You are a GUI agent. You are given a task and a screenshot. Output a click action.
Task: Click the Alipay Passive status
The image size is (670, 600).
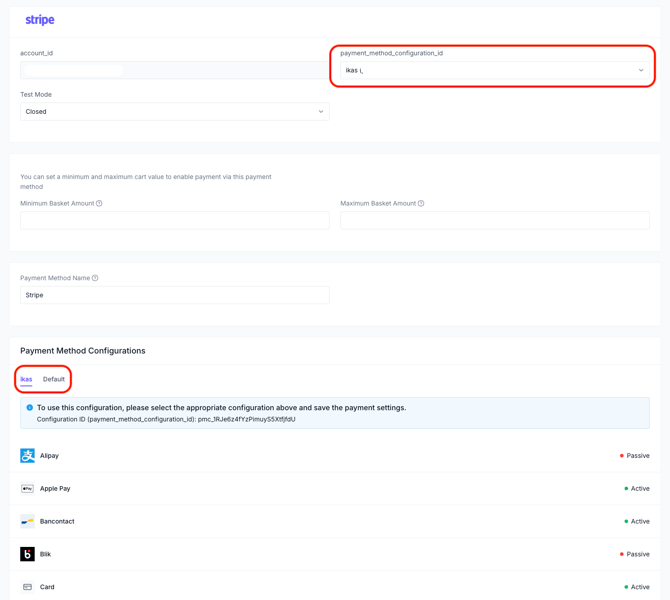(635, 456)
